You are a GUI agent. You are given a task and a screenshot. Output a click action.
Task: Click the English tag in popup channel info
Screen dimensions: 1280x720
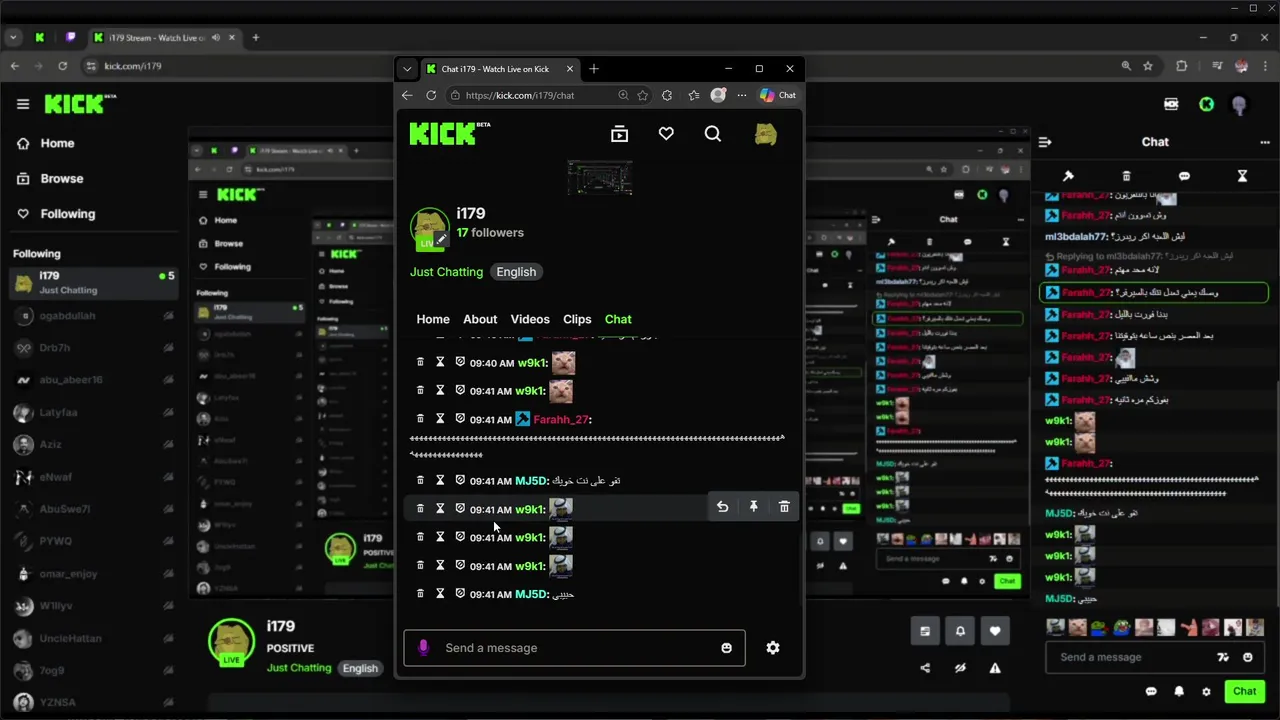[516, 272]
